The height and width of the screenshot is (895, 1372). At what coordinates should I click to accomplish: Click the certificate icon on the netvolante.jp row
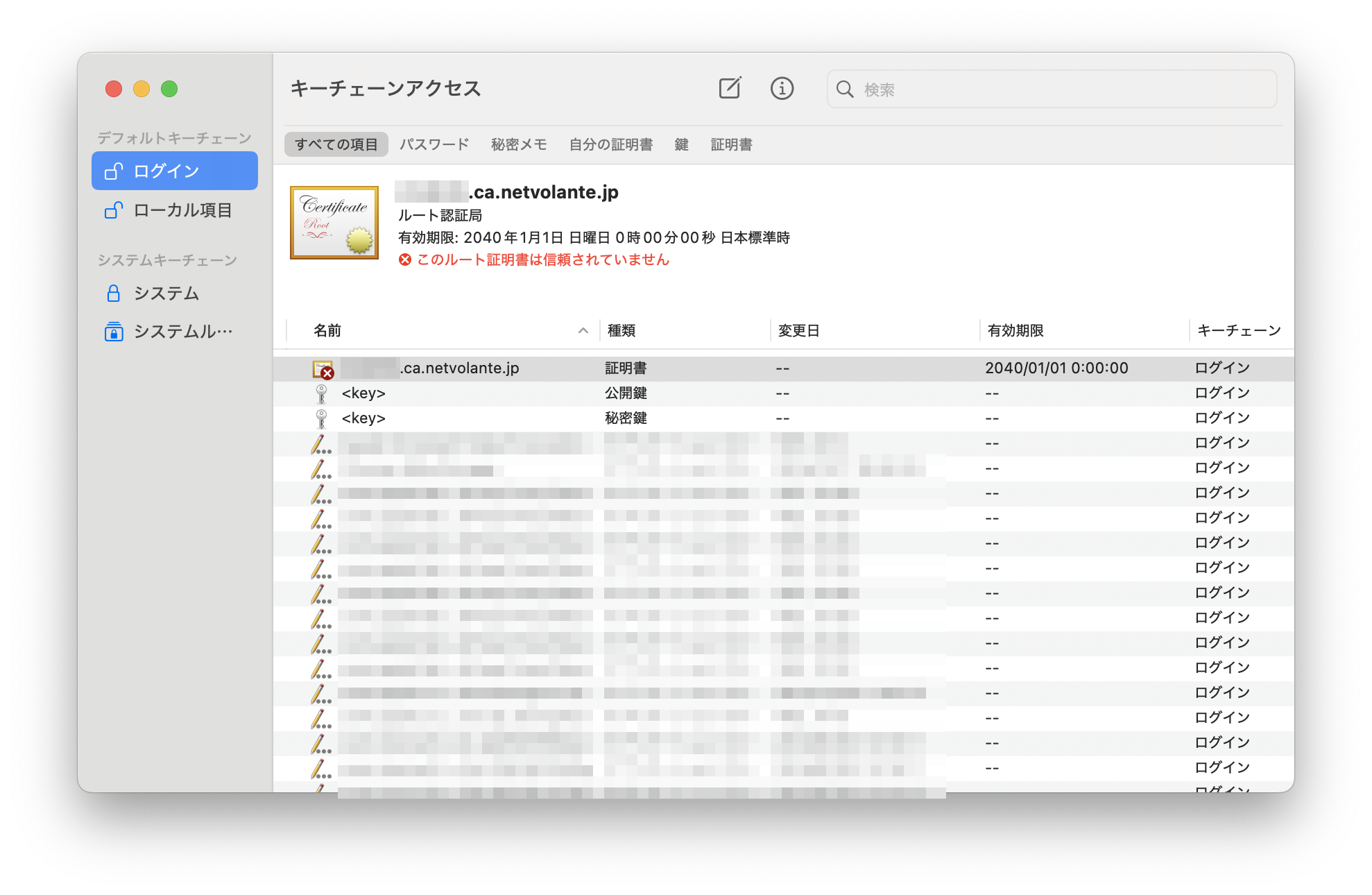(x=322, y=368)
